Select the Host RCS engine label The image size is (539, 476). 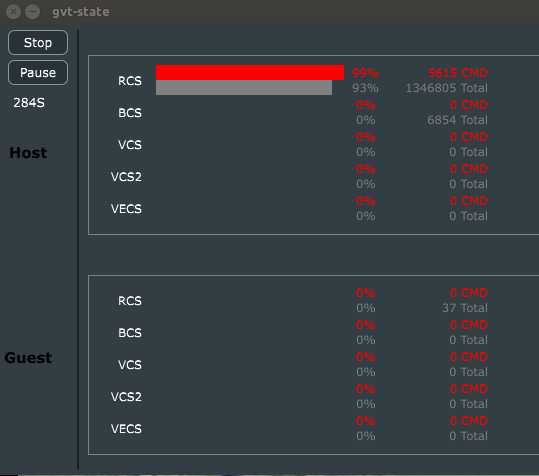(130, 81)
